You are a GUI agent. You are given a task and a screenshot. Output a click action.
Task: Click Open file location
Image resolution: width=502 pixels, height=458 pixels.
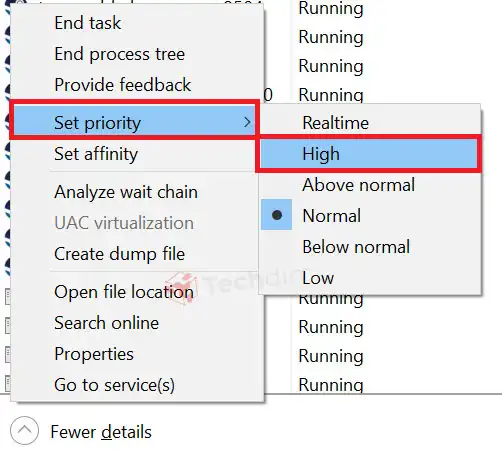pos(137,292)
